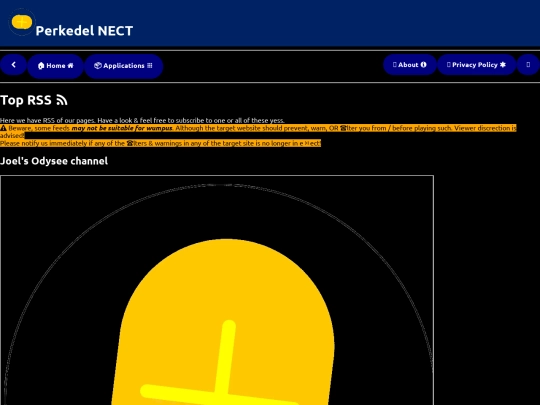This screenshot has height=405, width=540.
Task: Open the Applications menu button
Action: pyautogui.click(x=124, y=66)
